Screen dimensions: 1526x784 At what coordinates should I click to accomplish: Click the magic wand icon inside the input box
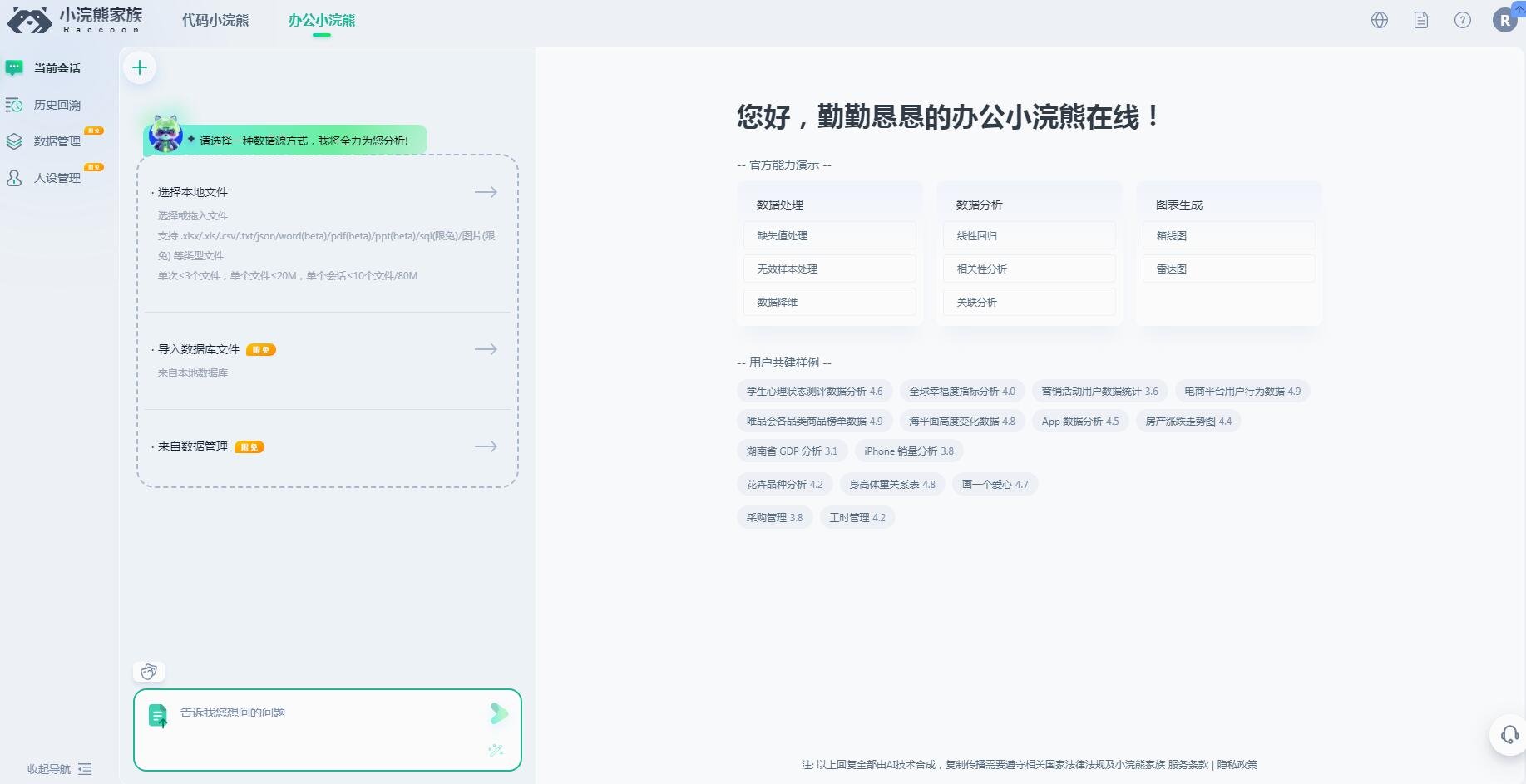point(496,749)
